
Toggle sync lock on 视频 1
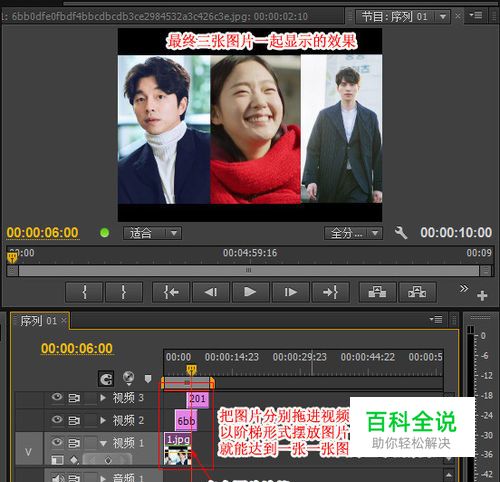pyautogui.click(x=74, y=443)
